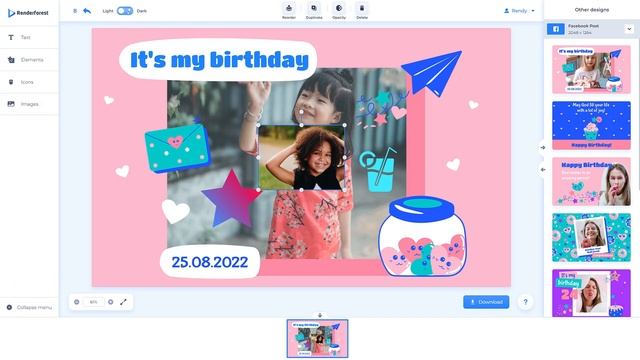Select the blue paper plane sticker
The width and height of the screenshot is (640, 360).
(x=433, y=73)
